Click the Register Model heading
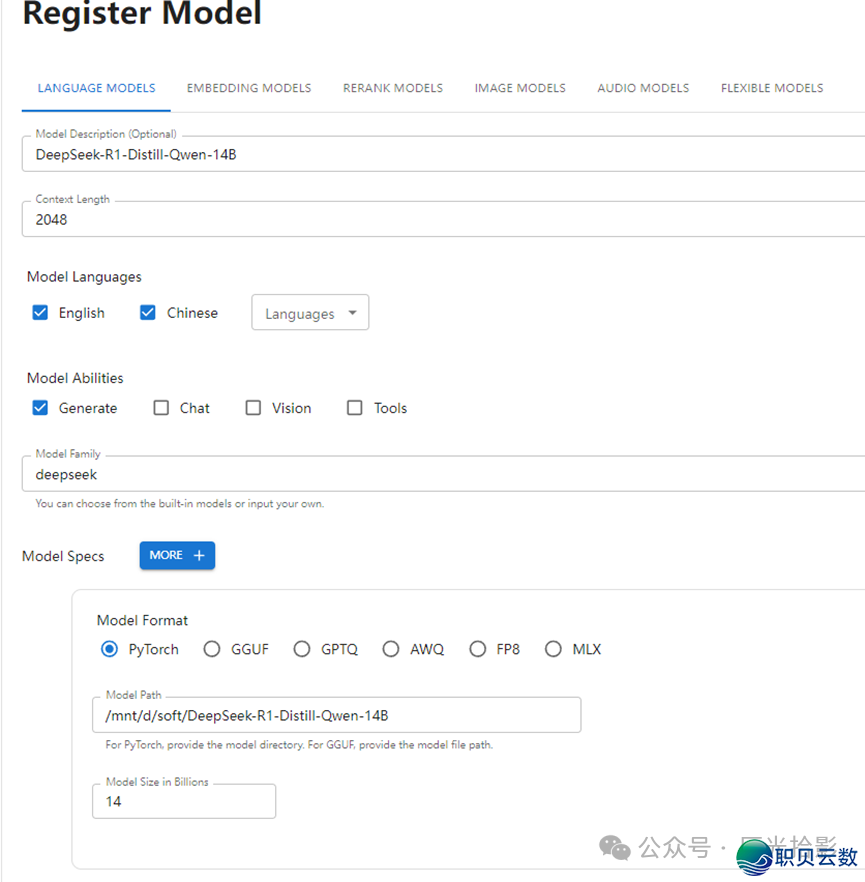 pos(142,12)
